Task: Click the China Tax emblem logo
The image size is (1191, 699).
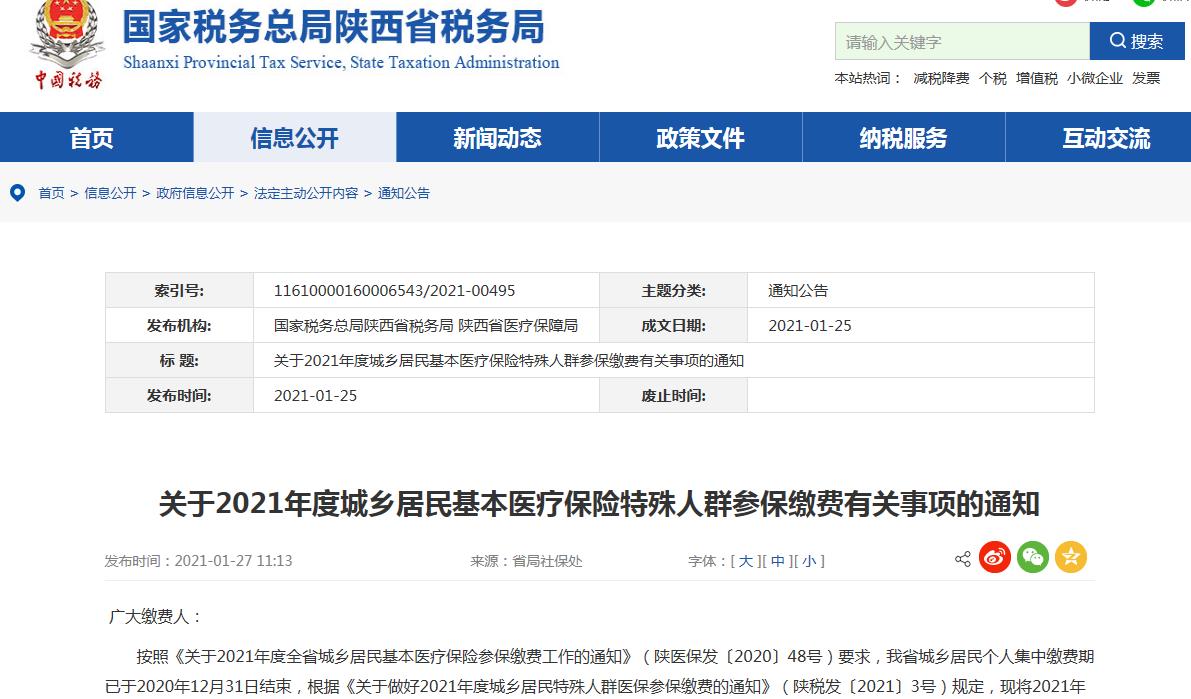Action: [x=67, y=45]
